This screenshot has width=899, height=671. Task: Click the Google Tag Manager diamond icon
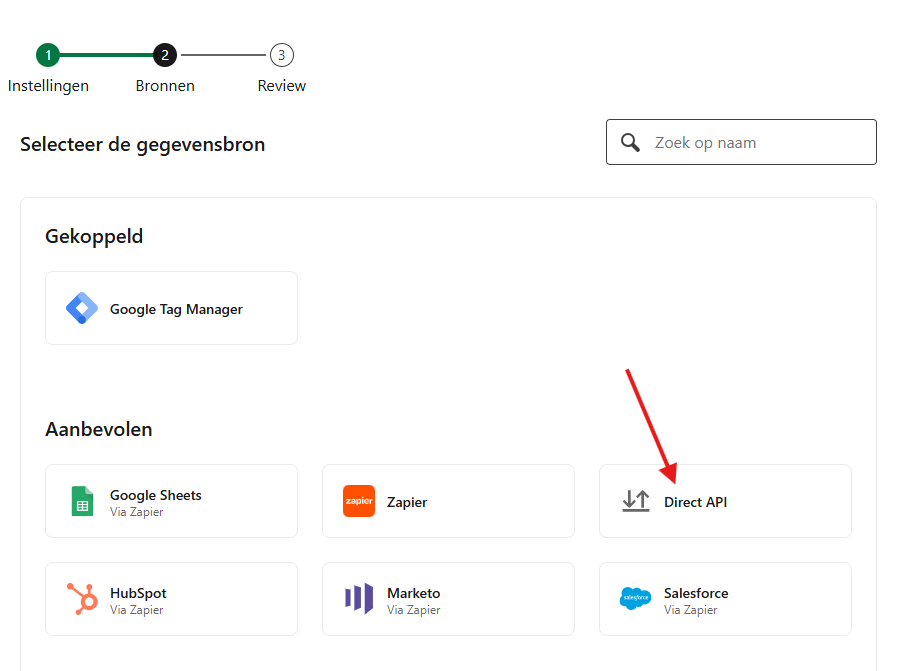[x=82, y=309]
